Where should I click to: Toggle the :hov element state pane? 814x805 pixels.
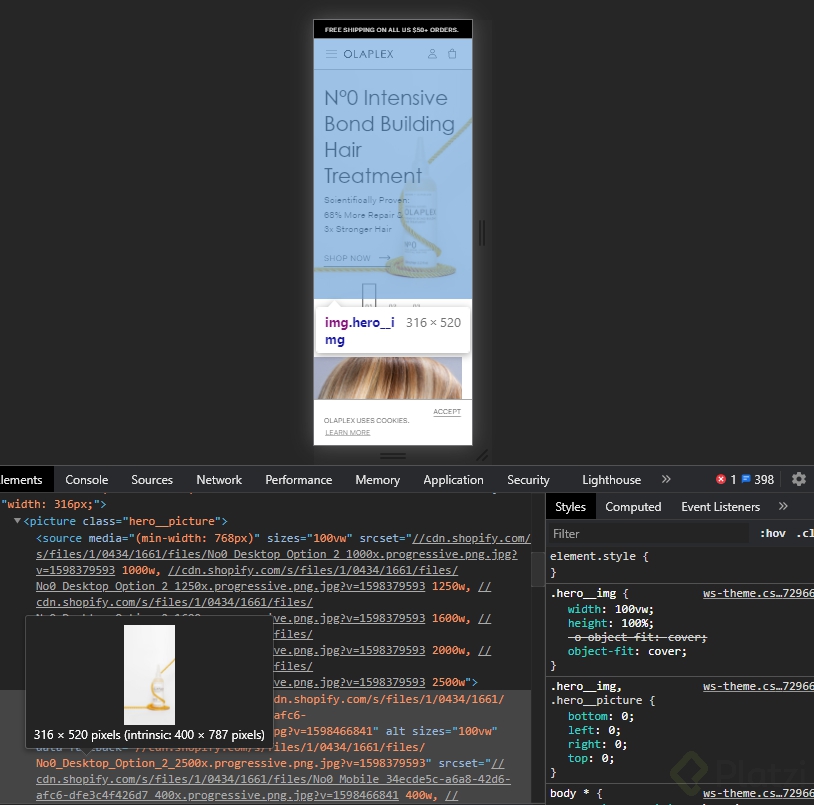click(772, 533)
